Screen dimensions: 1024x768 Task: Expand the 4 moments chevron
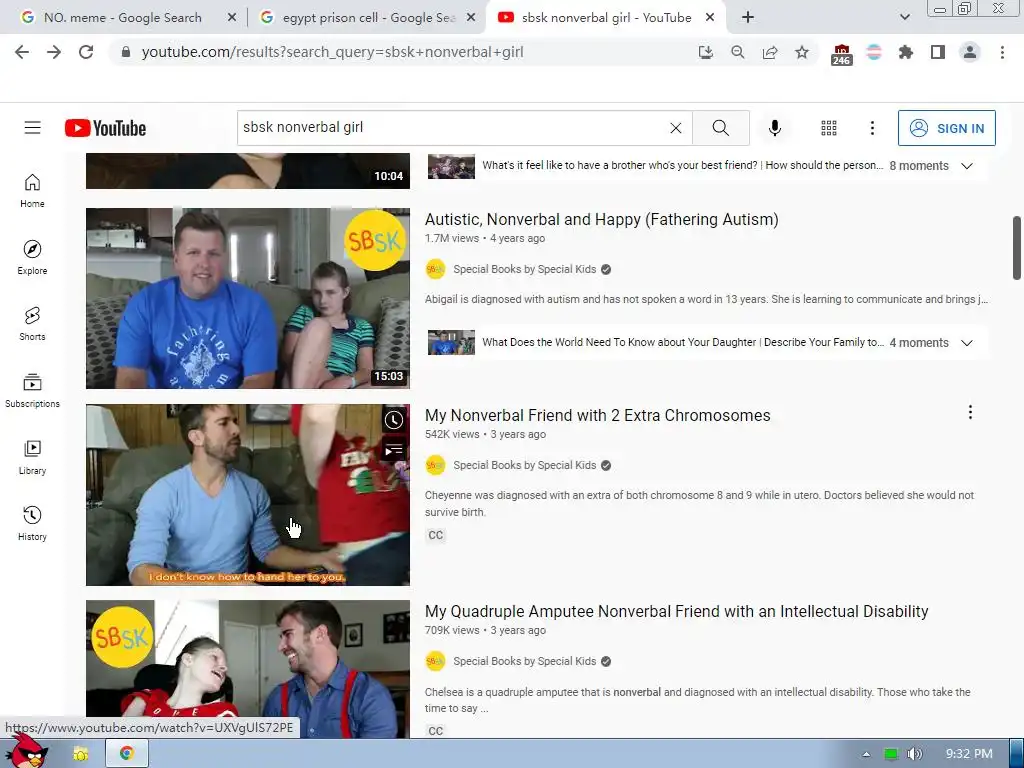[967, 343]
